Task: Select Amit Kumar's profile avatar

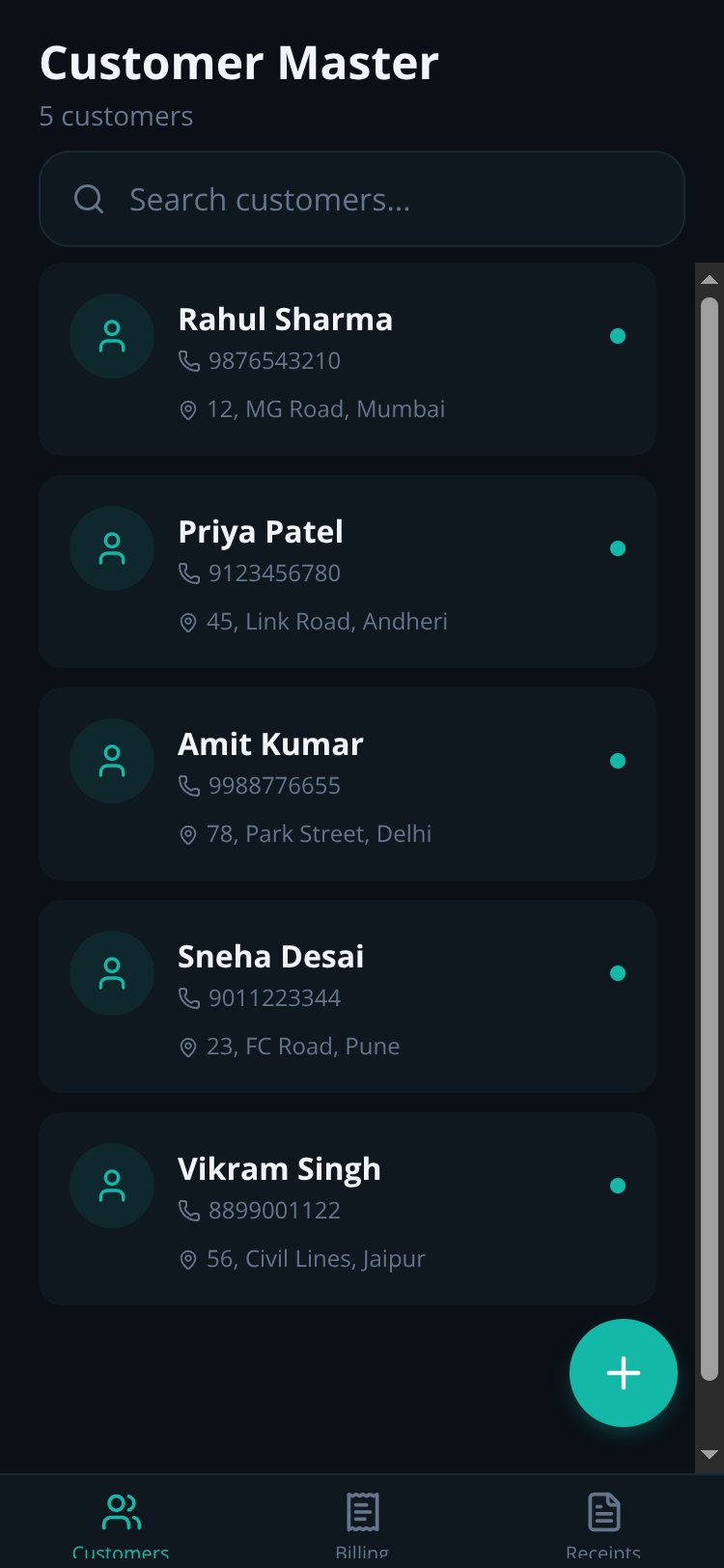Action: pos(112,761)
